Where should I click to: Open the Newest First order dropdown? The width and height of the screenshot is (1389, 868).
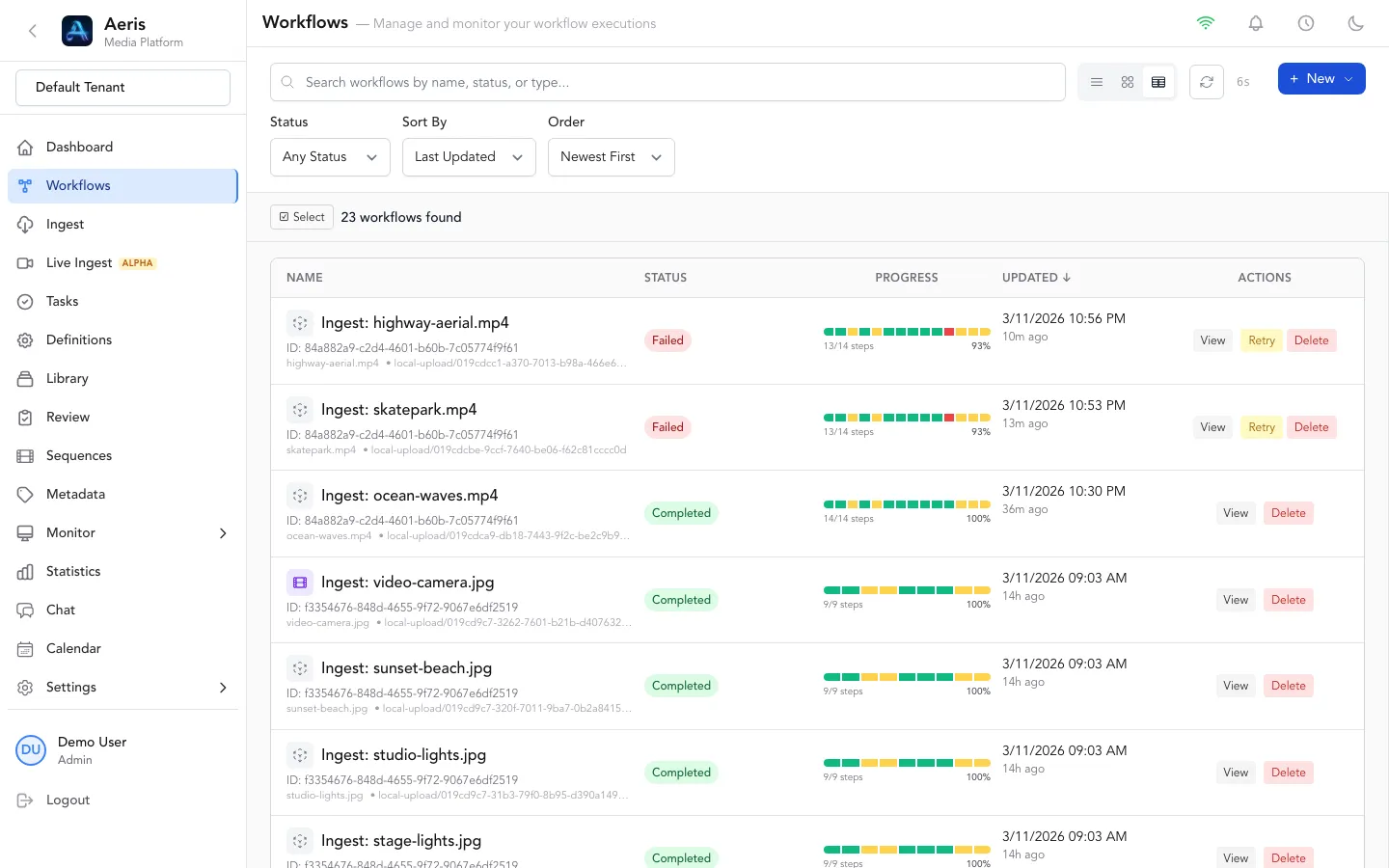[x=612, y=157]
